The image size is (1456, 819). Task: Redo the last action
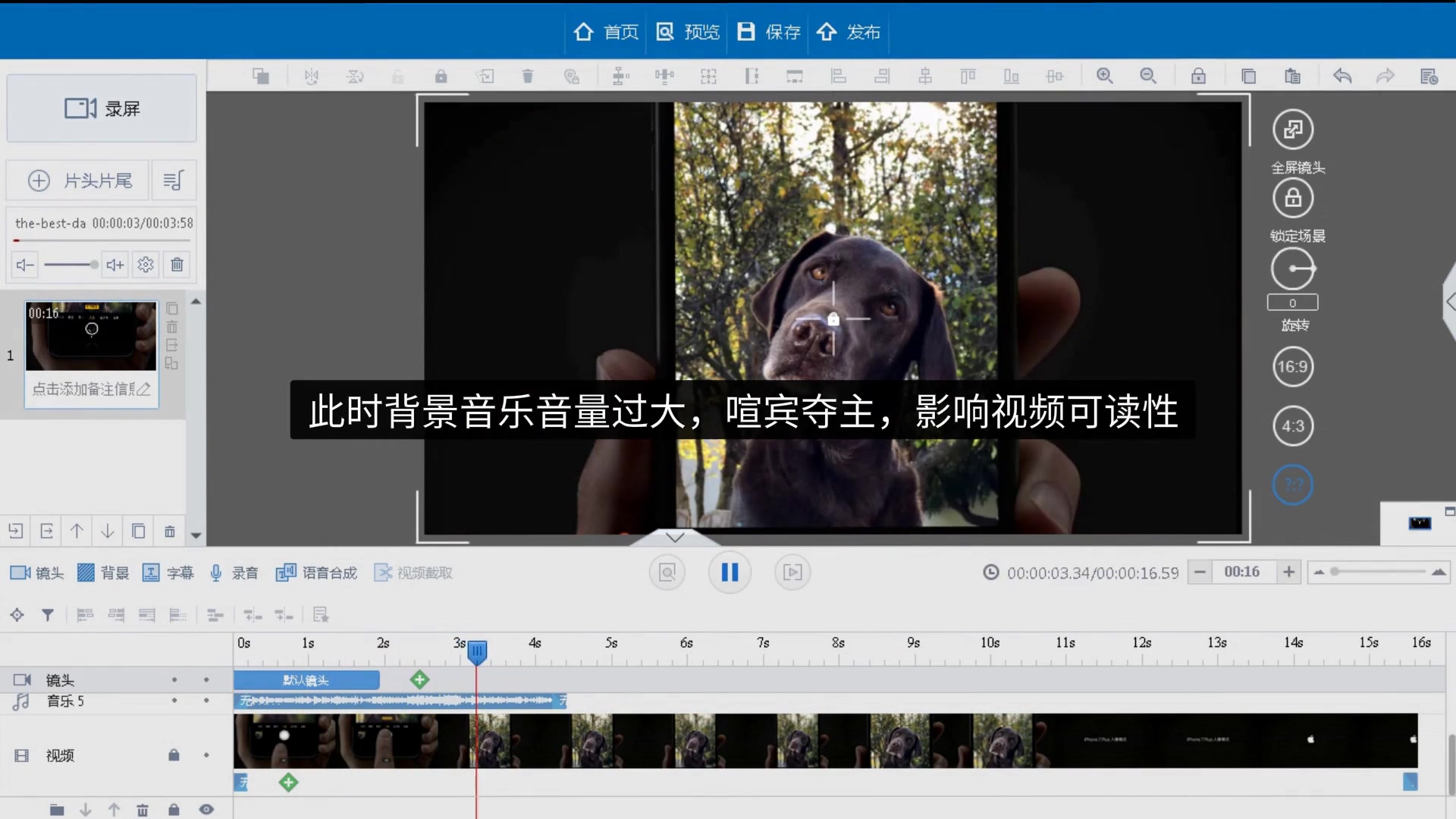pos(1385,76)
